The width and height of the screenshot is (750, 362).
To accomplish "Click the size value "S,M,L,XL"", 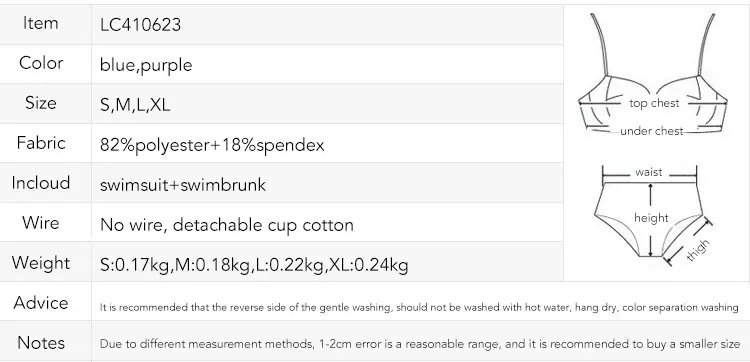I will point(135,105).
